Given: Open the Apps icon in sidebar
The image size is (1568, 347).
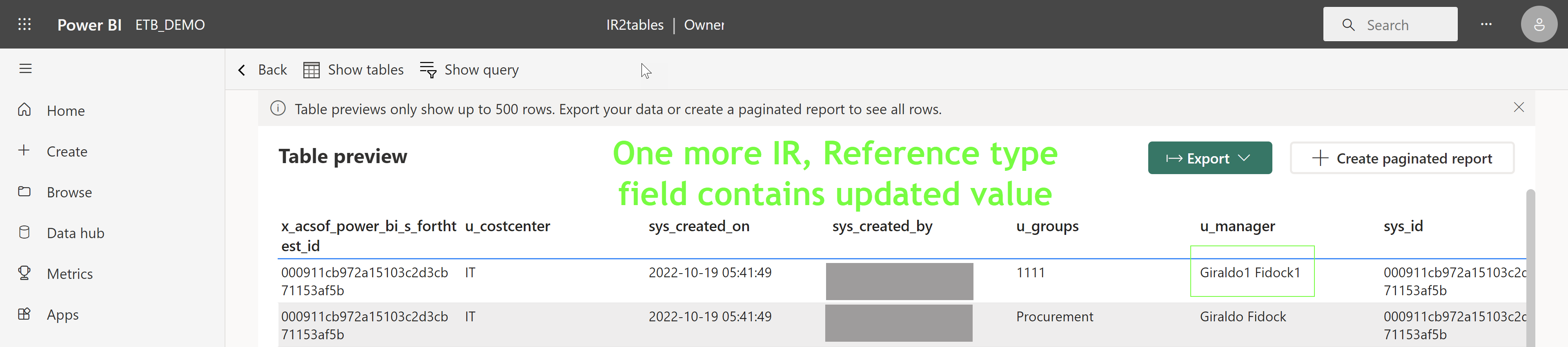Looking at the screenshot, I should pos(24,314).
